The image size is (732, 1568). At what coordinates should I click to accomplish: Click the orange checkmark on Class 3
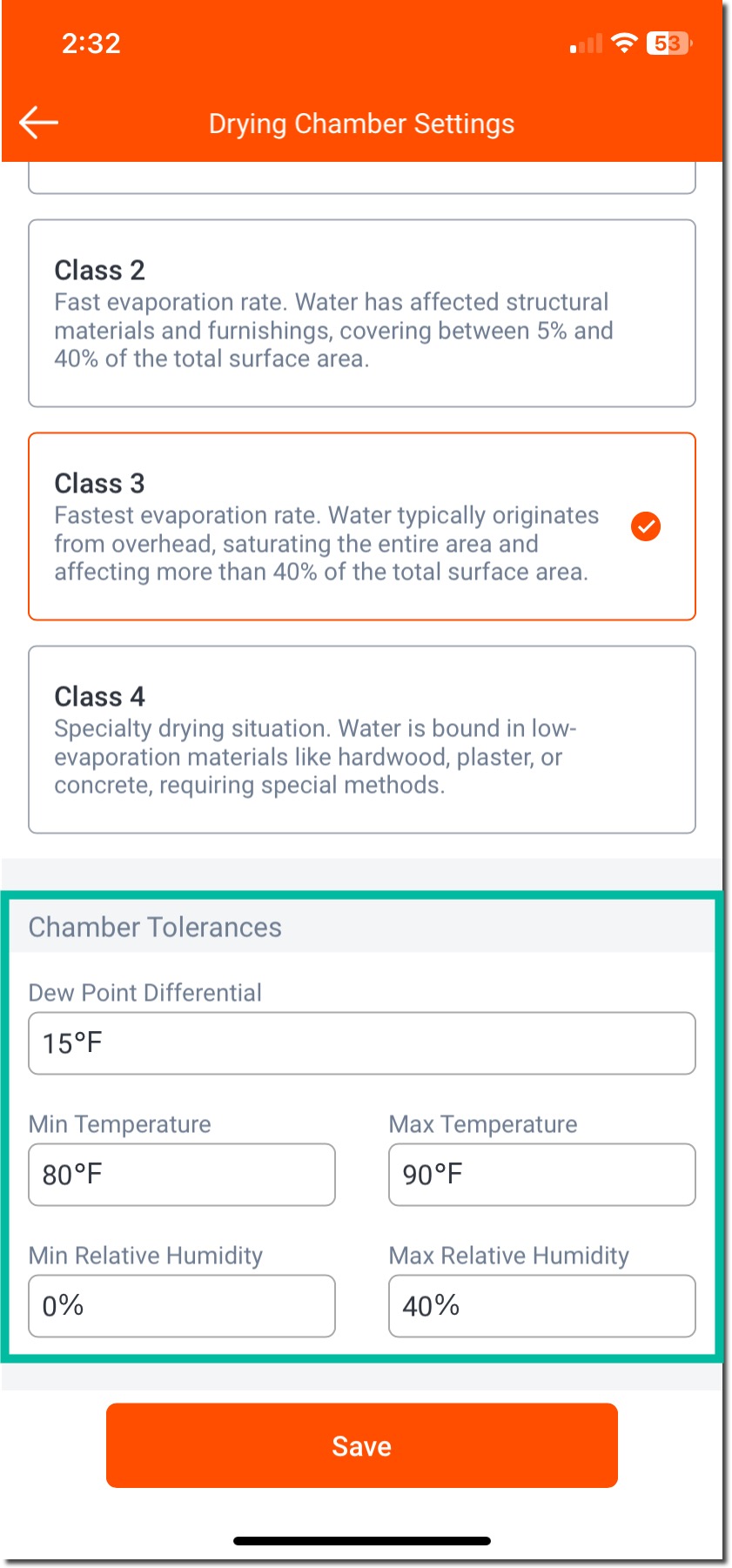tap(646, 526)
